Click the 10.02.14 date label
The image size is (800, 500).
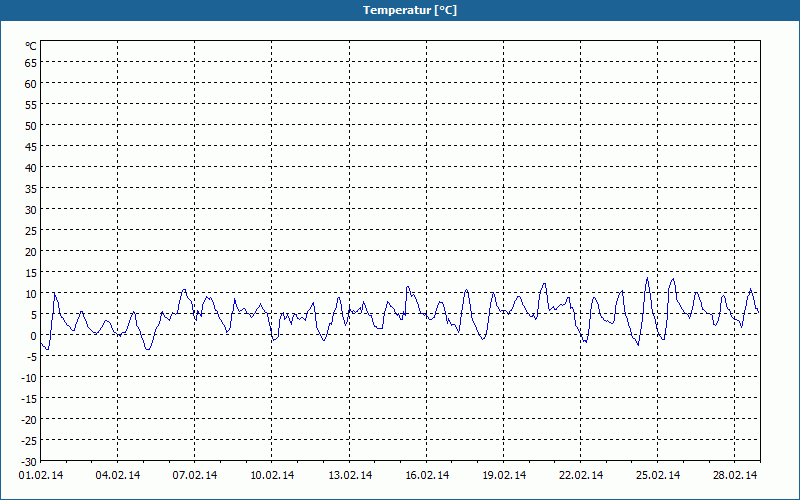(x=272, y=475)
